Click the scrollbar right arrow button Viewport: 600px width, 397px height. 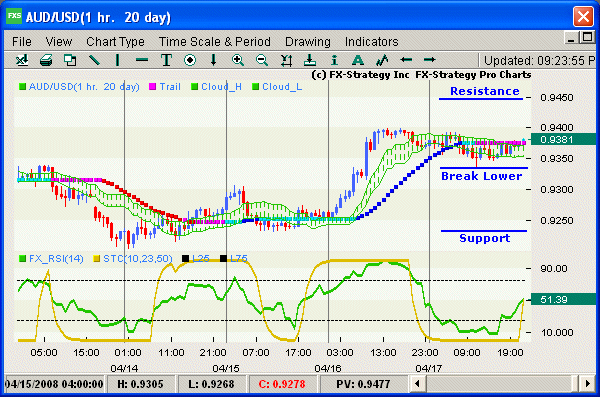[588, 384]
